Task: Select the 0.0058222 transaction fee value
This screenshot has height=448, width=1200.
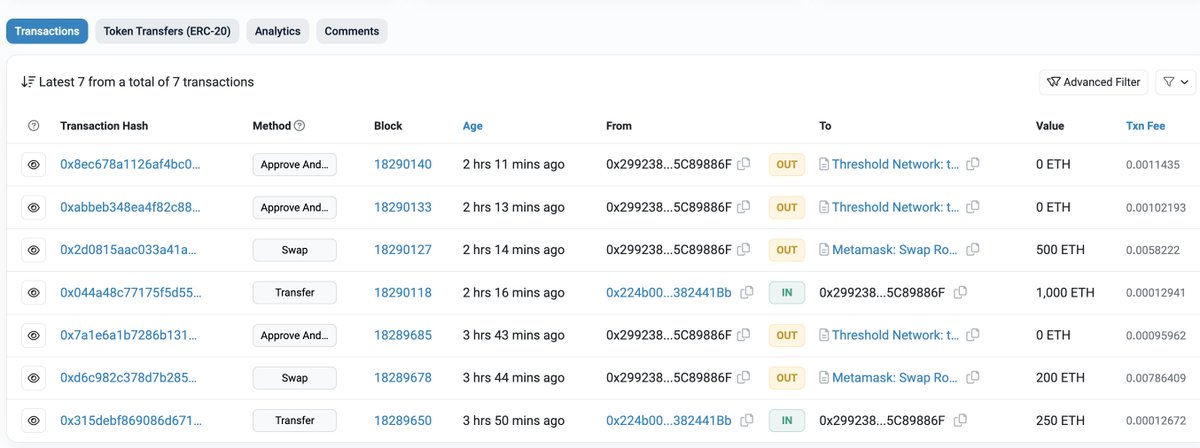Action: click(1152, 251)
